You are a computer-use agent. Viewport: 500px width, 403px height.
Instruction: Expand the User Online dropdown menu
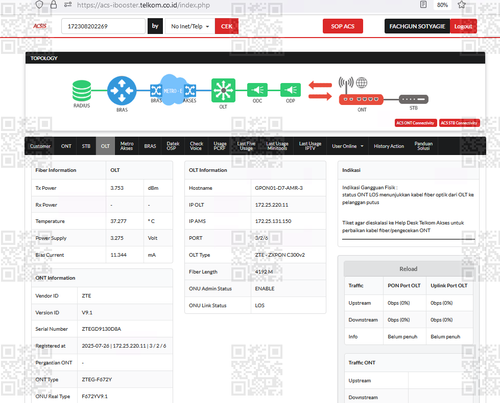pyautogui.click(x=347, y=146)
